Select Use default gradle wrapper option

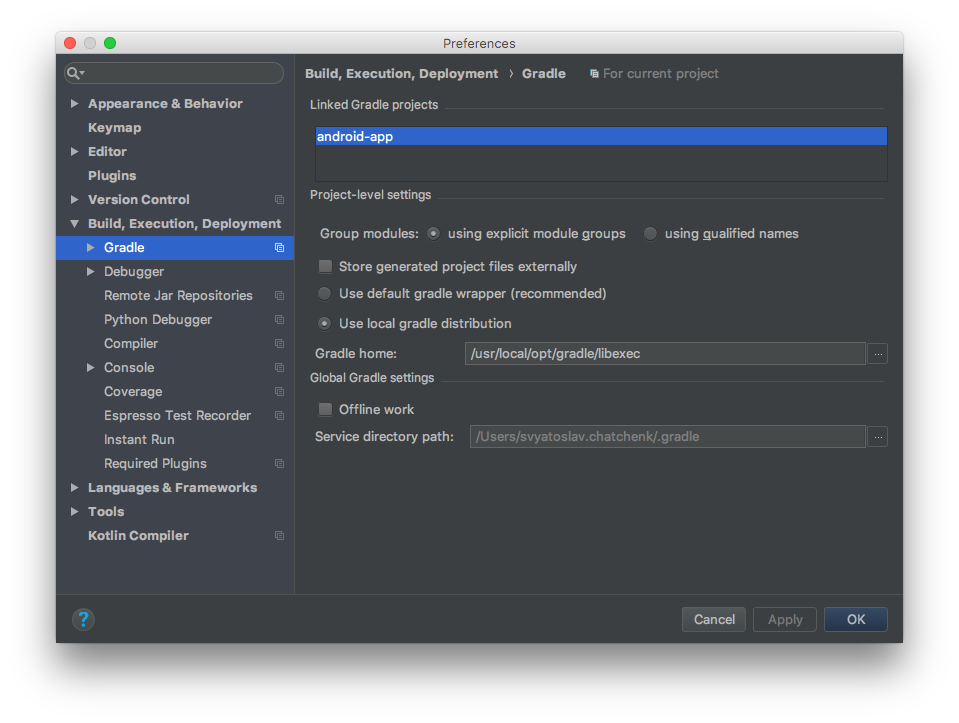click(x=325, y=293)
